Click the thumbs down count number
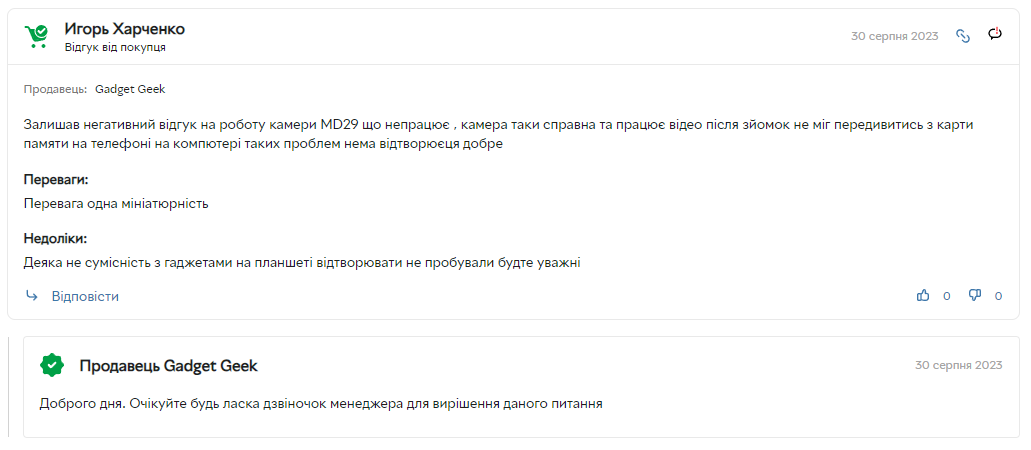Image resolution: width=1031 pixels, height=450 pixels. pos(998,297)
